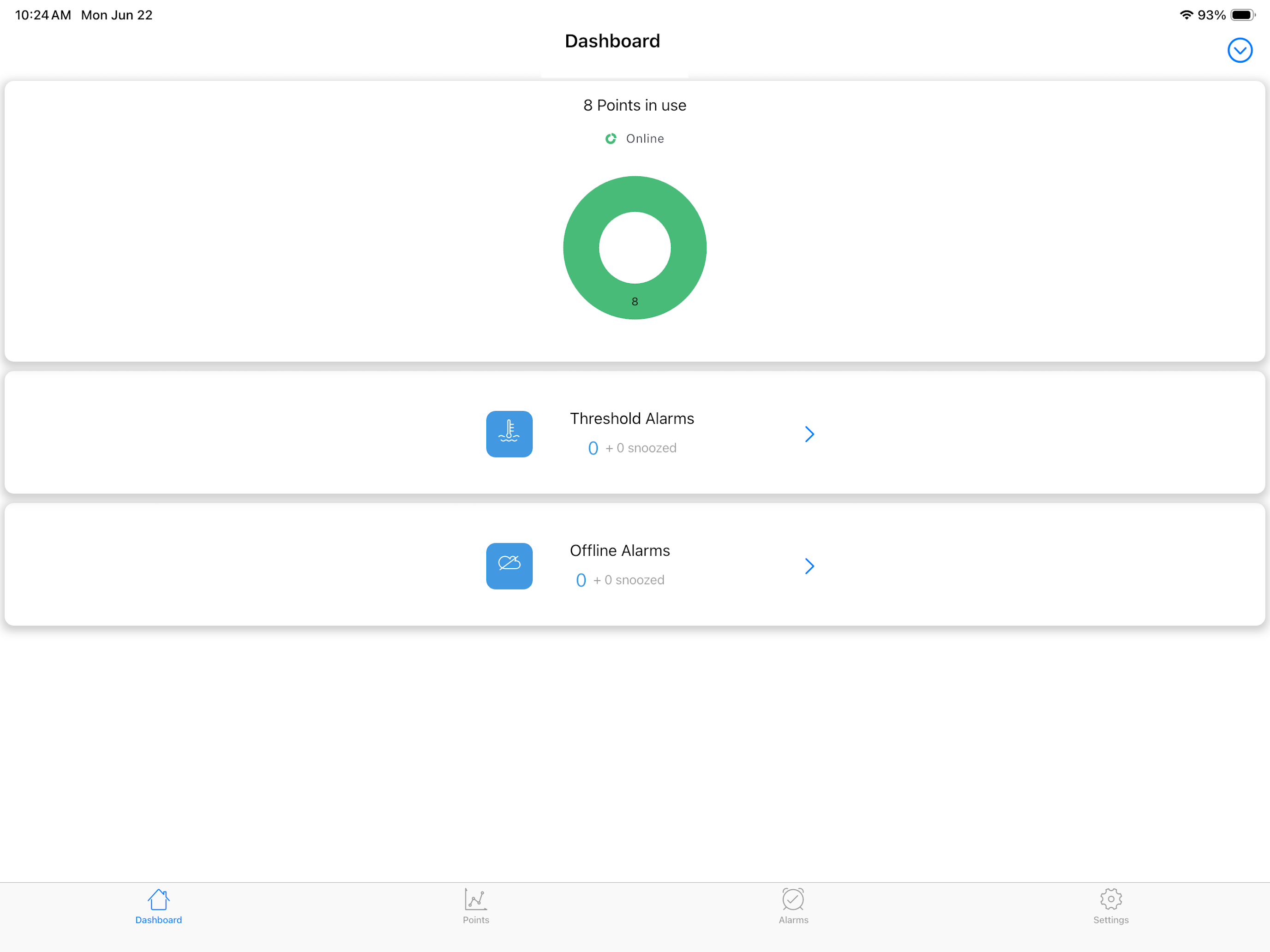Tap the battery status icon

(1243, 15)
